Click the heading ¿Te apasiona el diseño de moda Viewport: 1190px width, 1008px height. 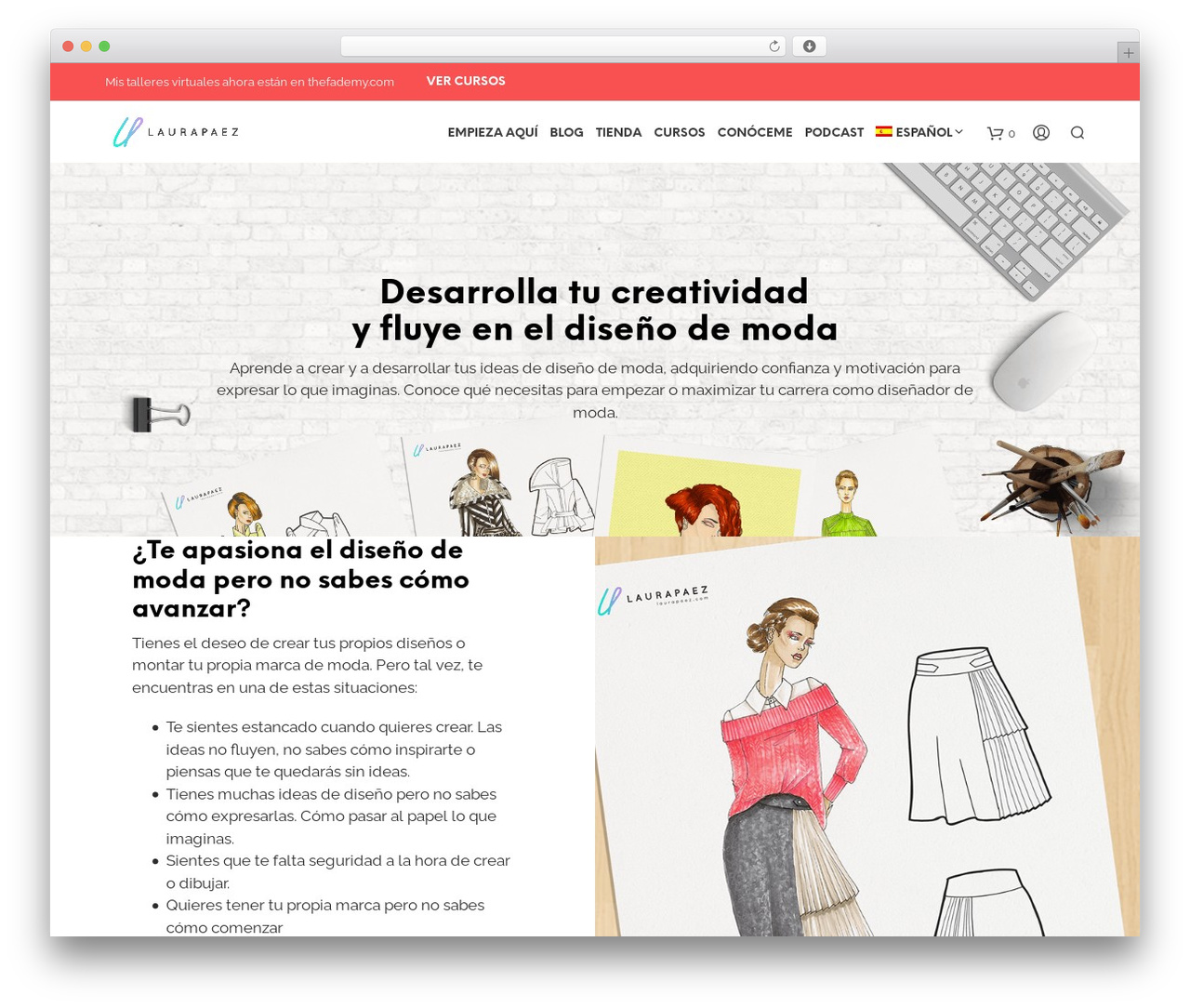tap(301, 578)
